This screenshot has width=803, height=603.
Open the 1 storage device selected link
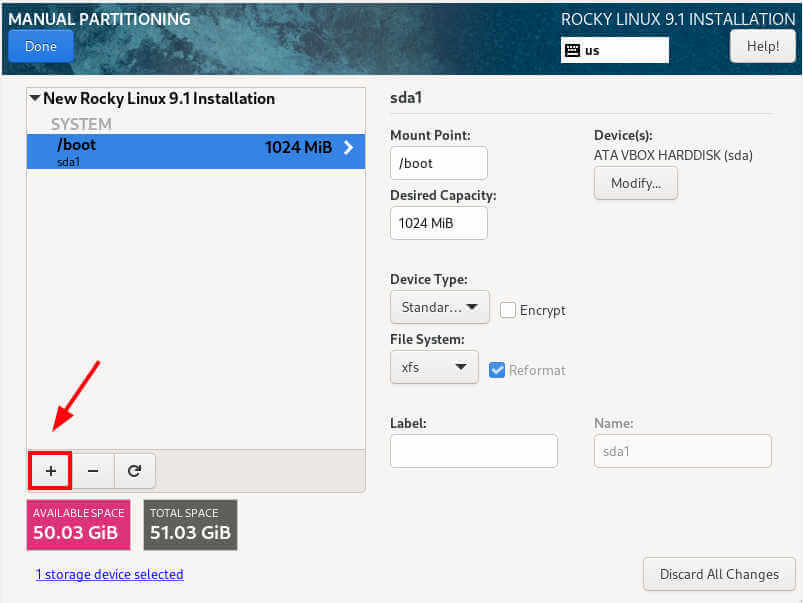[x=110, y=574]
